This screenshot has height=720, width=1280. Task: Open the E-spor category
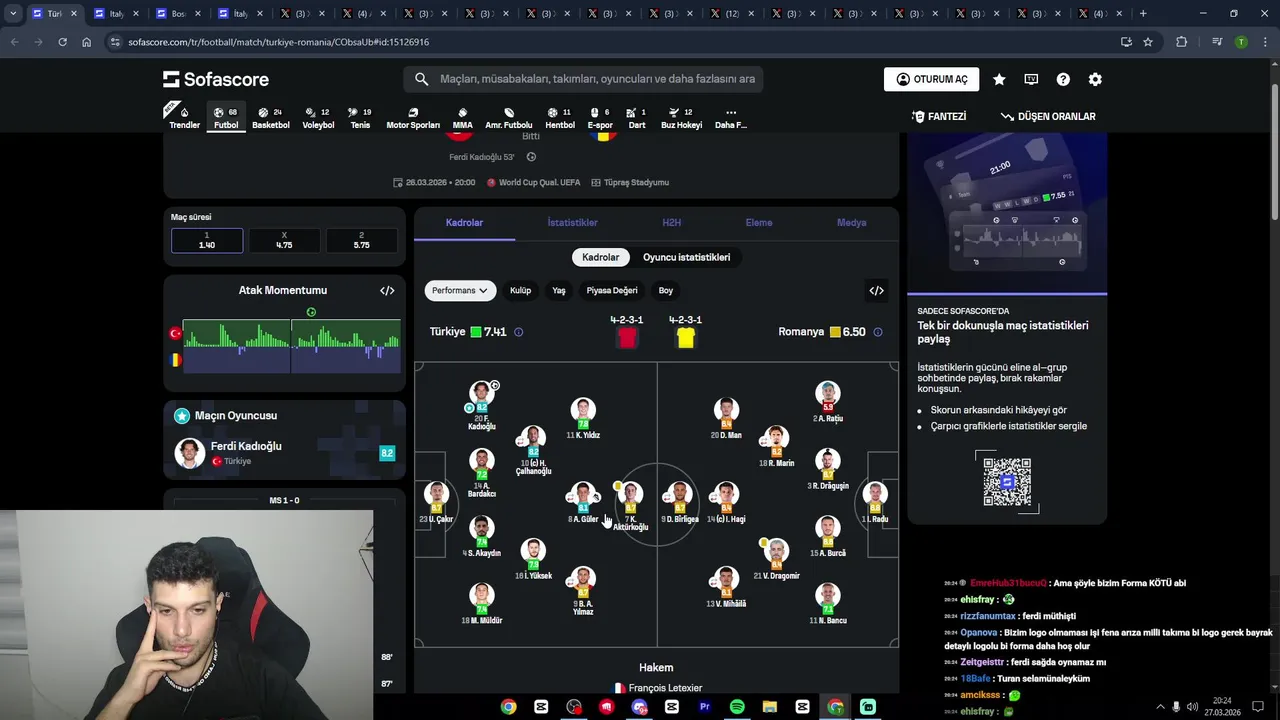click(600, 118)
